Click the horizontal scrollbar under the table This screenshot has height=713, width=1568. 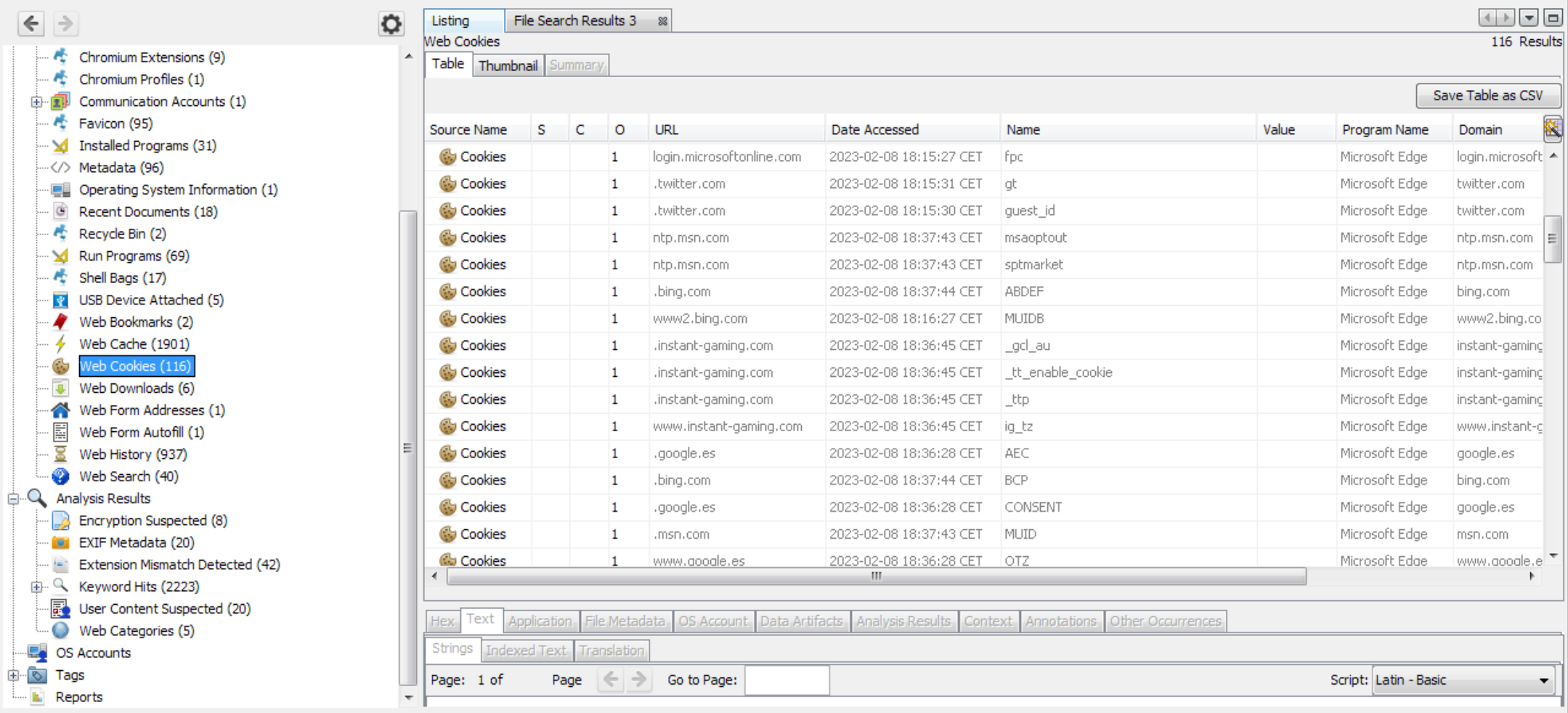coord(876,576)
